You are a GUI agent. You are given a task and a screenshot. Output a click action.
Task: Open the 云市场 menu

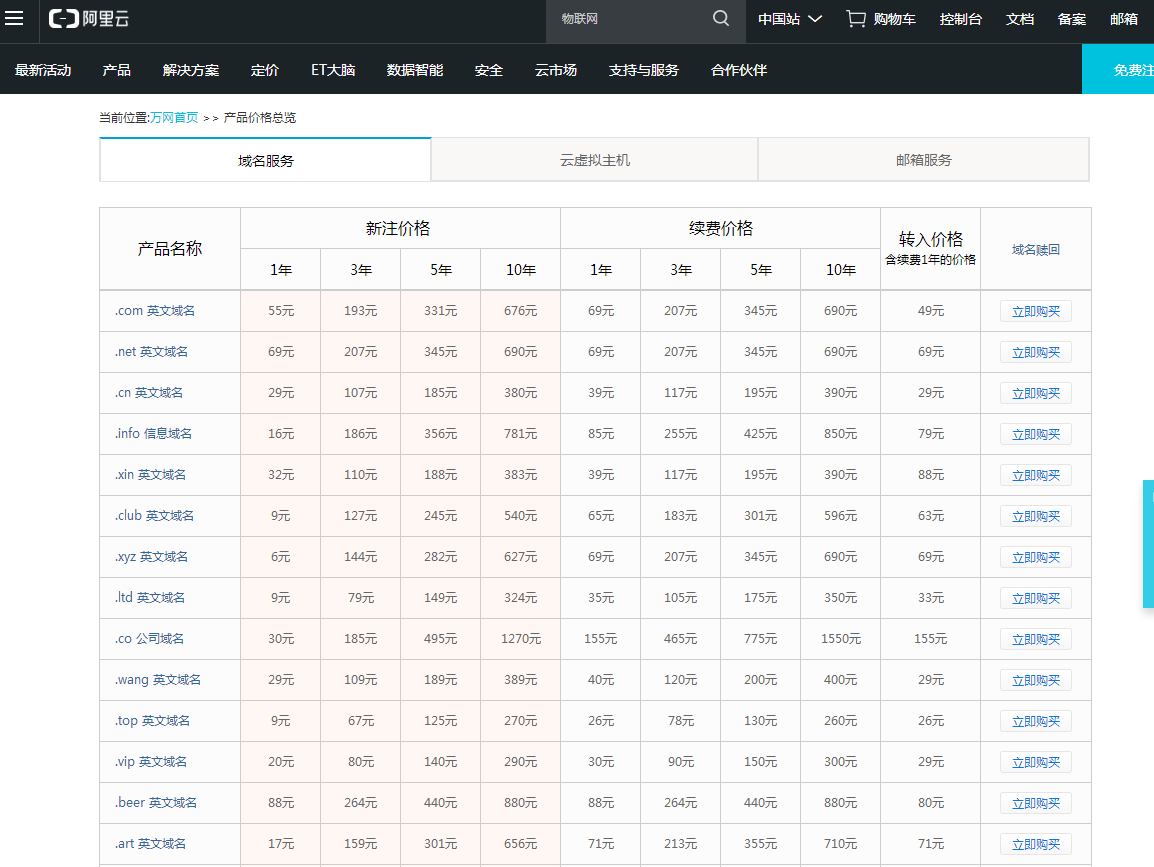point(556,70)
